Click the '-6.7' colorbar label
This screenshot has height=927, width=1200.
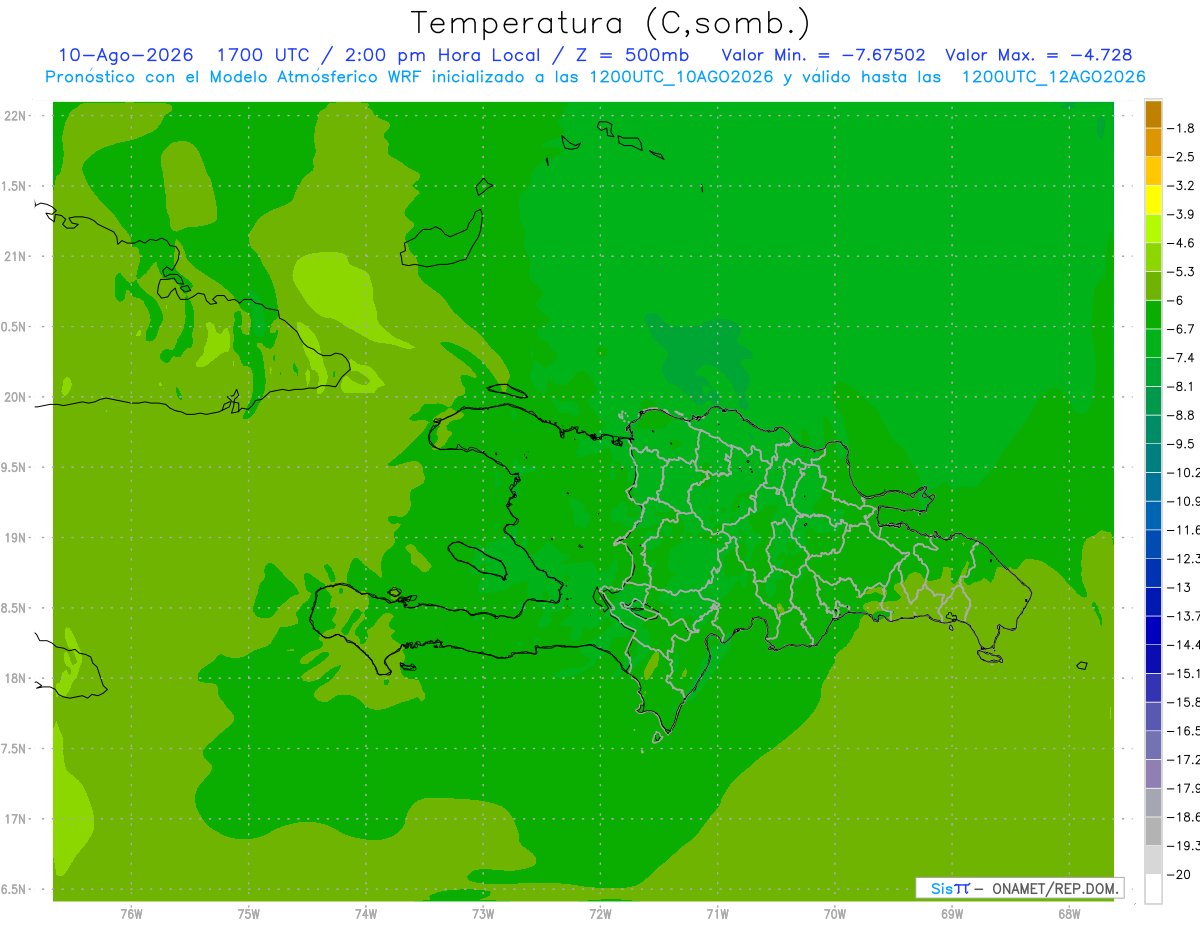1181,329
